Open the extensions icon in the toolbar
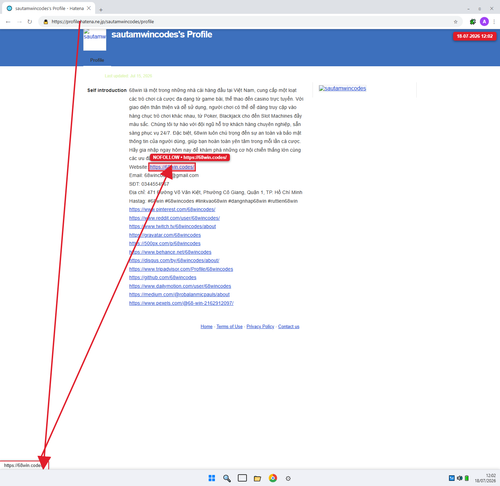This screenshot has width=500, height=486. [x=473, y=22]
